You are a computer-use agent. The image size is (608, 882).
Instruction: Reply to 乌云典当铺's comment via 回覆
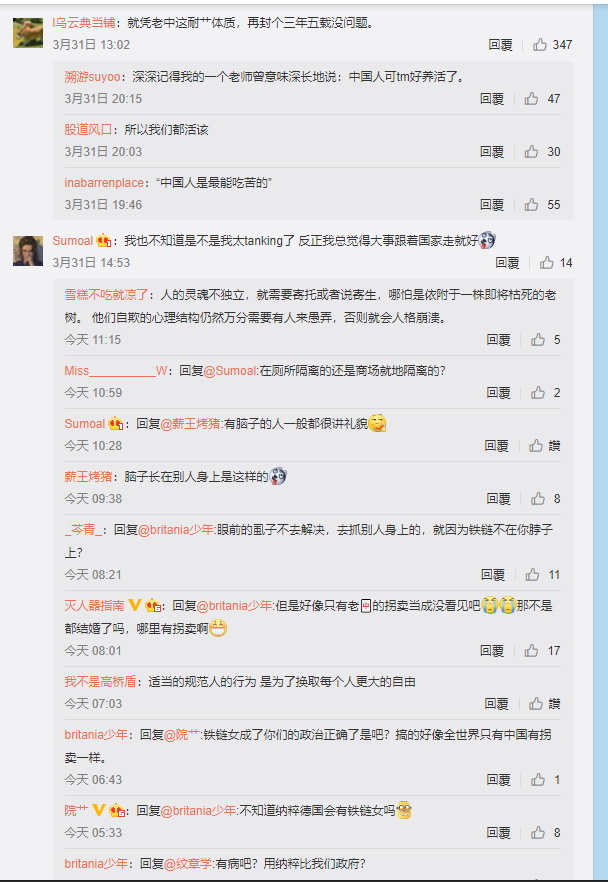[x=500, y=45]
